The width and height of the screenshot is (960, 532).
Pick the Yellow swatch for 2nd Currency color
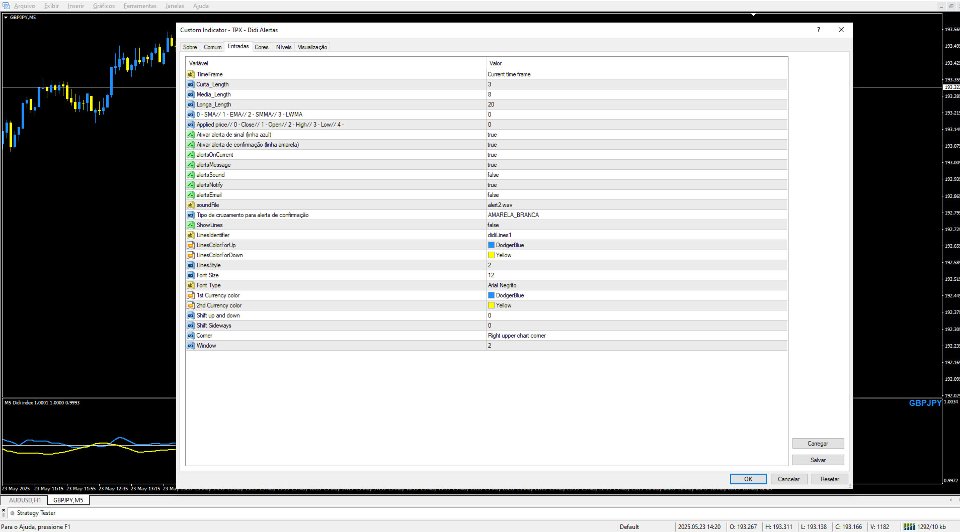click(491, 305)
